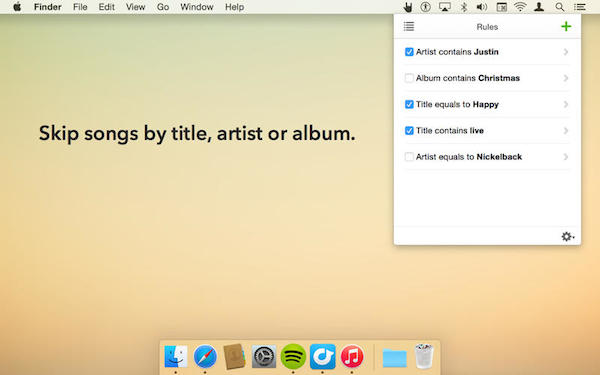Click the rock-hand app icon in menu bar
The width and height of the screenshot is (600, 375).
[x=408, y=7]
